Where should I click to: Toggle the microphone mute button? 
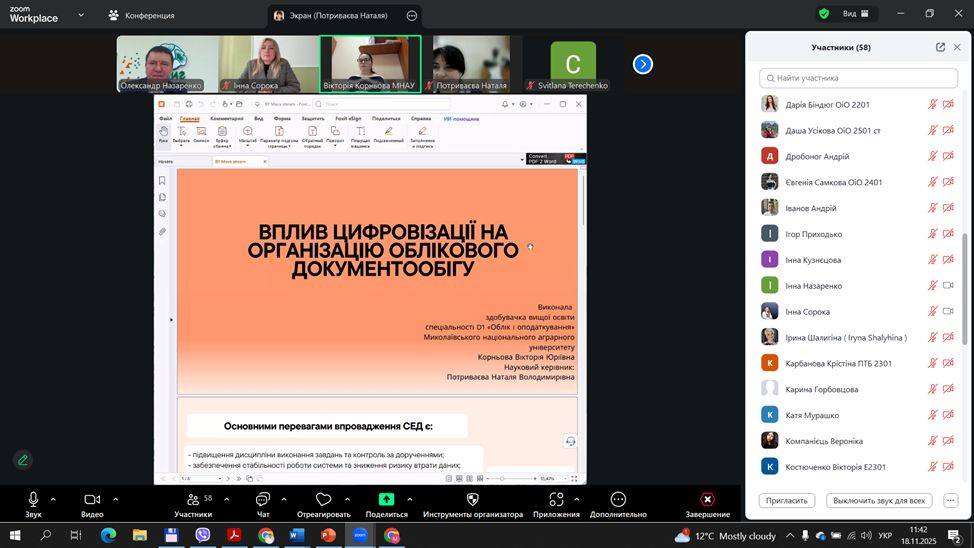coord(33,499)
